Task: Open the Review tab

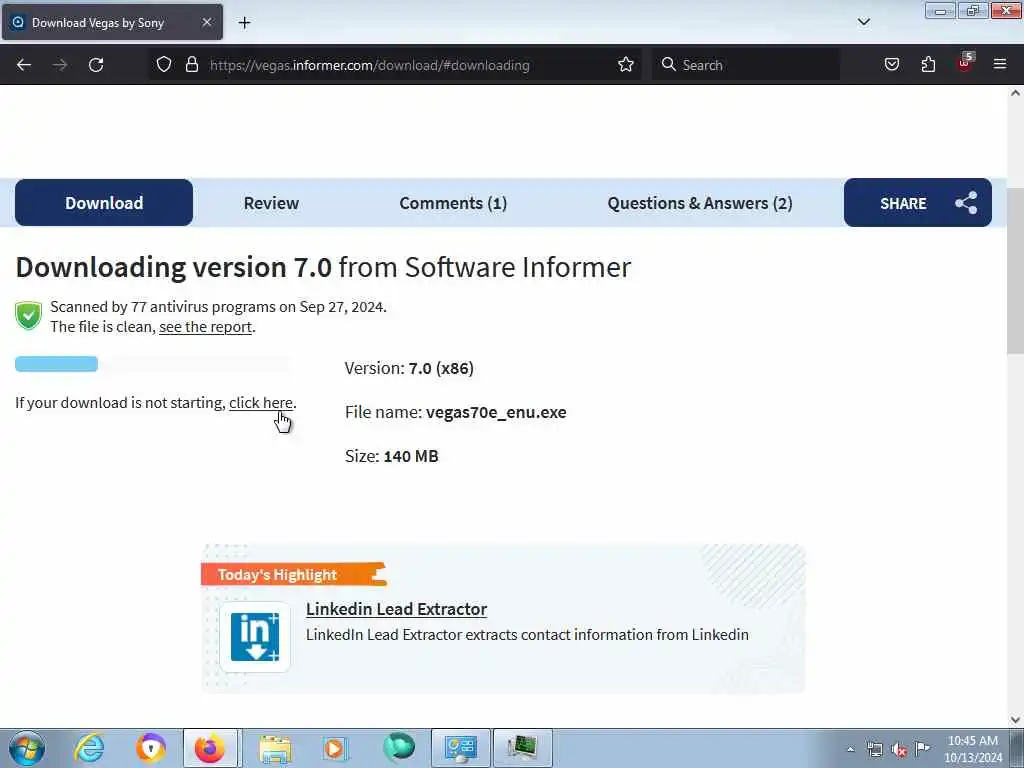Action: click(271, 203)
